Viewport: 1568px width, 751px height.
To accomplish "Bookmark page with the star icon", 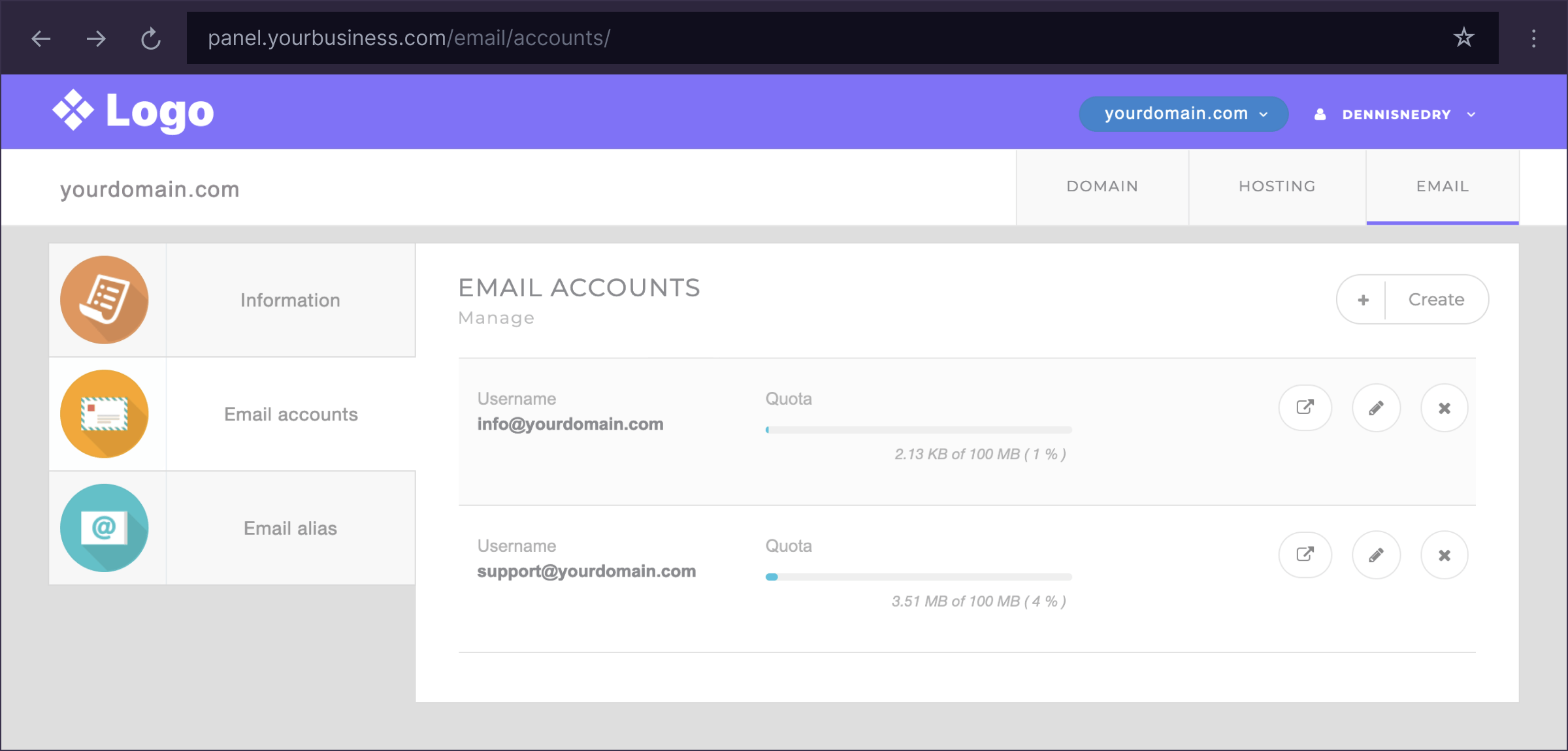I will pos(1463,38).
